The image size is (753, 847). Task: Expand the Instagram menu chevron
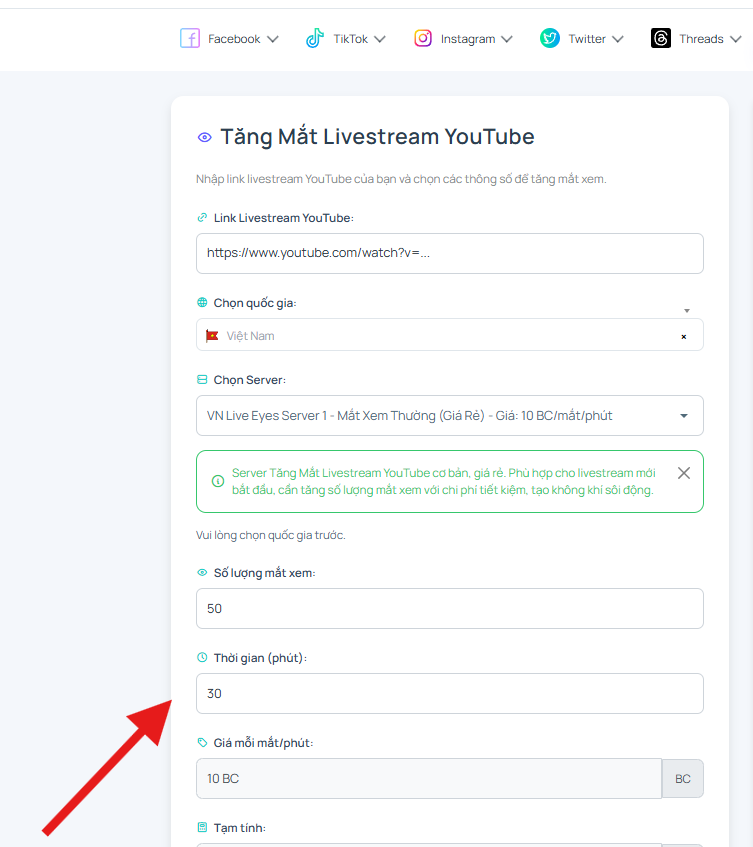pos(507,39)
